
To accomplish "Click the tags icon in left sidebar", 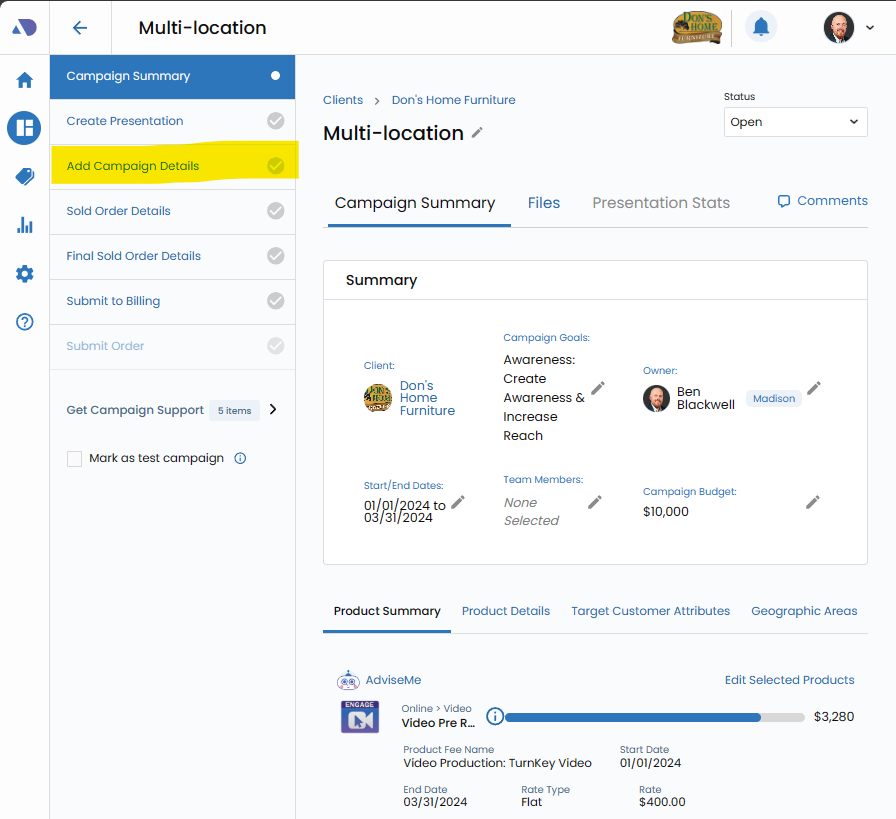I will click(24, 177).
